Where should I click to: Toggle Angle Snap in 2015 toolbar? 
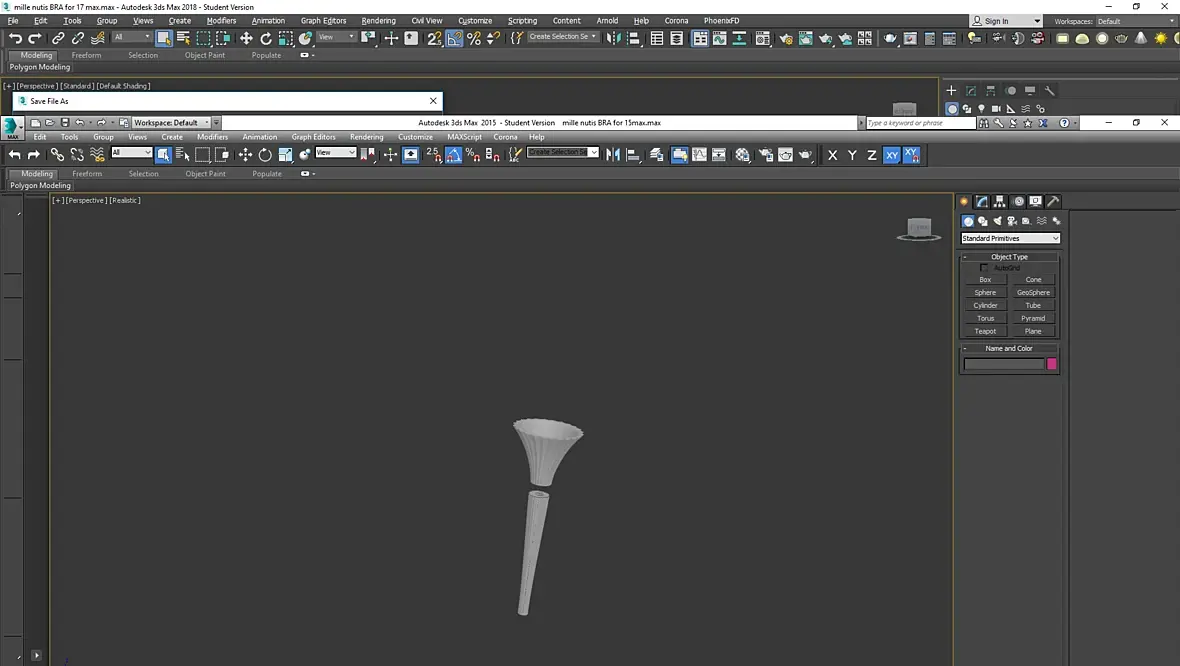(x=453, y=155)
